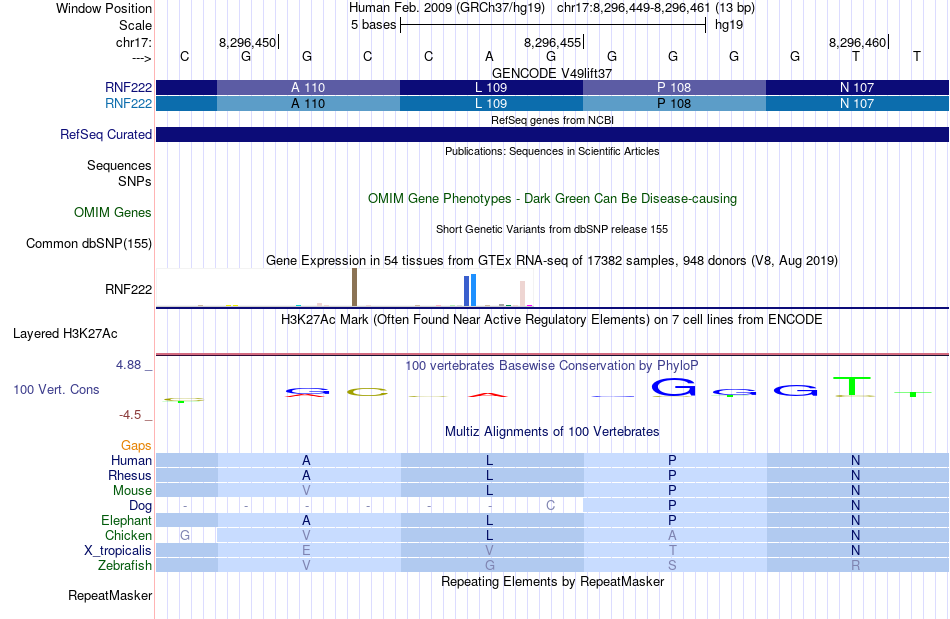The width and height of the screenshot is (950, 619).
Task: Click the 5 bases scale bar
Action: point(553,25)
